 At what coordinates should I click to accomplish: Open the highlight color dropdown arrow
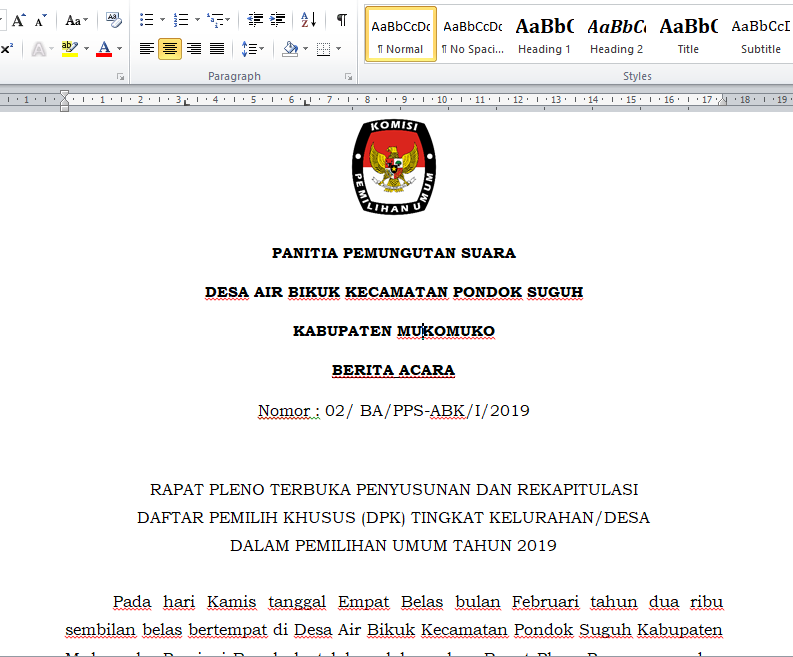86,49
